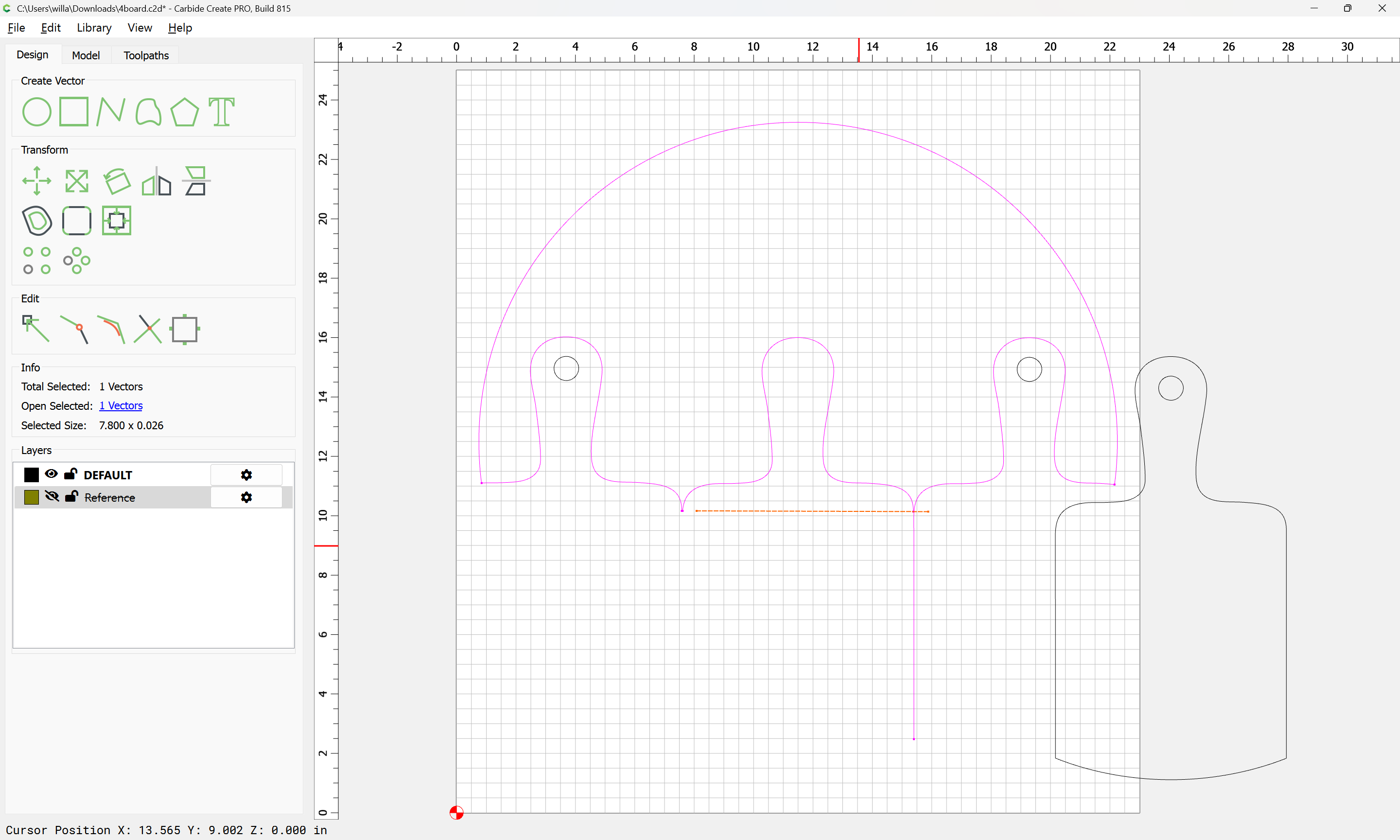Activate the Mirror transform tool
The height and width of the screenshot is (840, 1400).
tap(156, 181)
